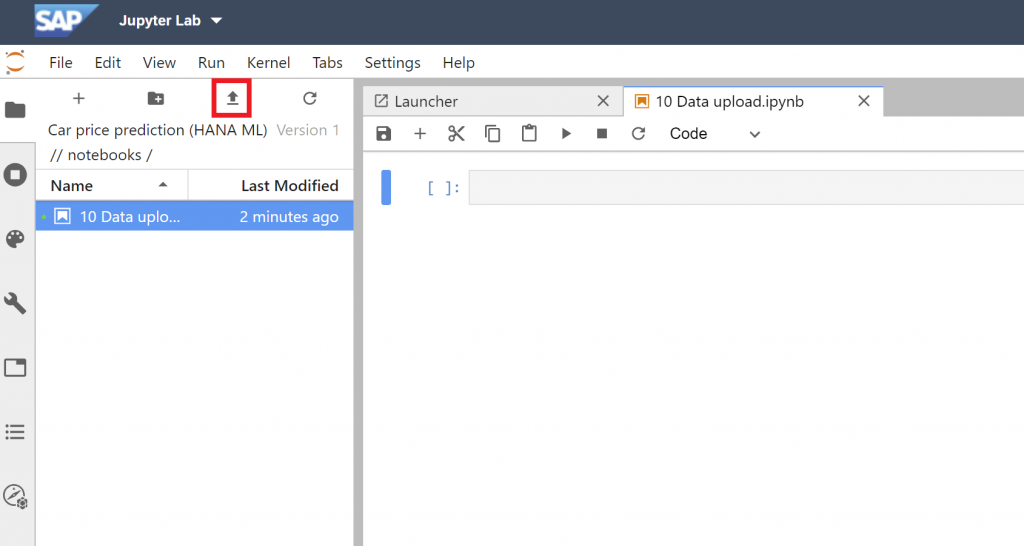Viewport: 1024px width, 546px height.
Task: Close the Launcher tab
Action: click(x=603, y=101)
